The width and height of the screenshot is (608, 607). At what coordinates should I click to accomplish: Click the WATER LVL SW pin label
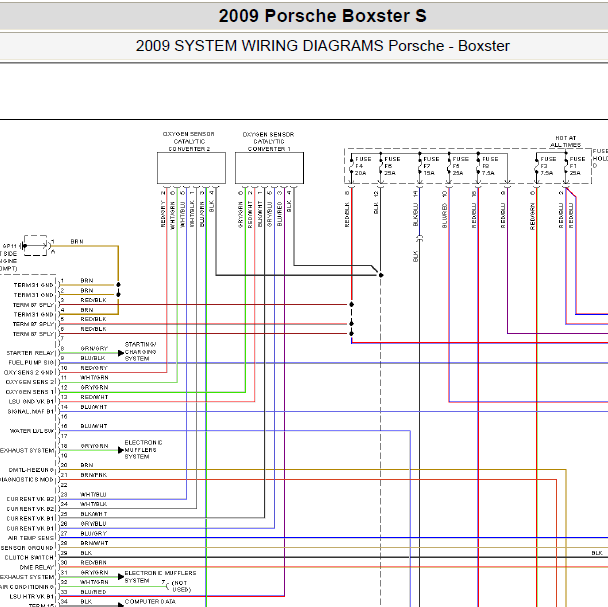32,431
